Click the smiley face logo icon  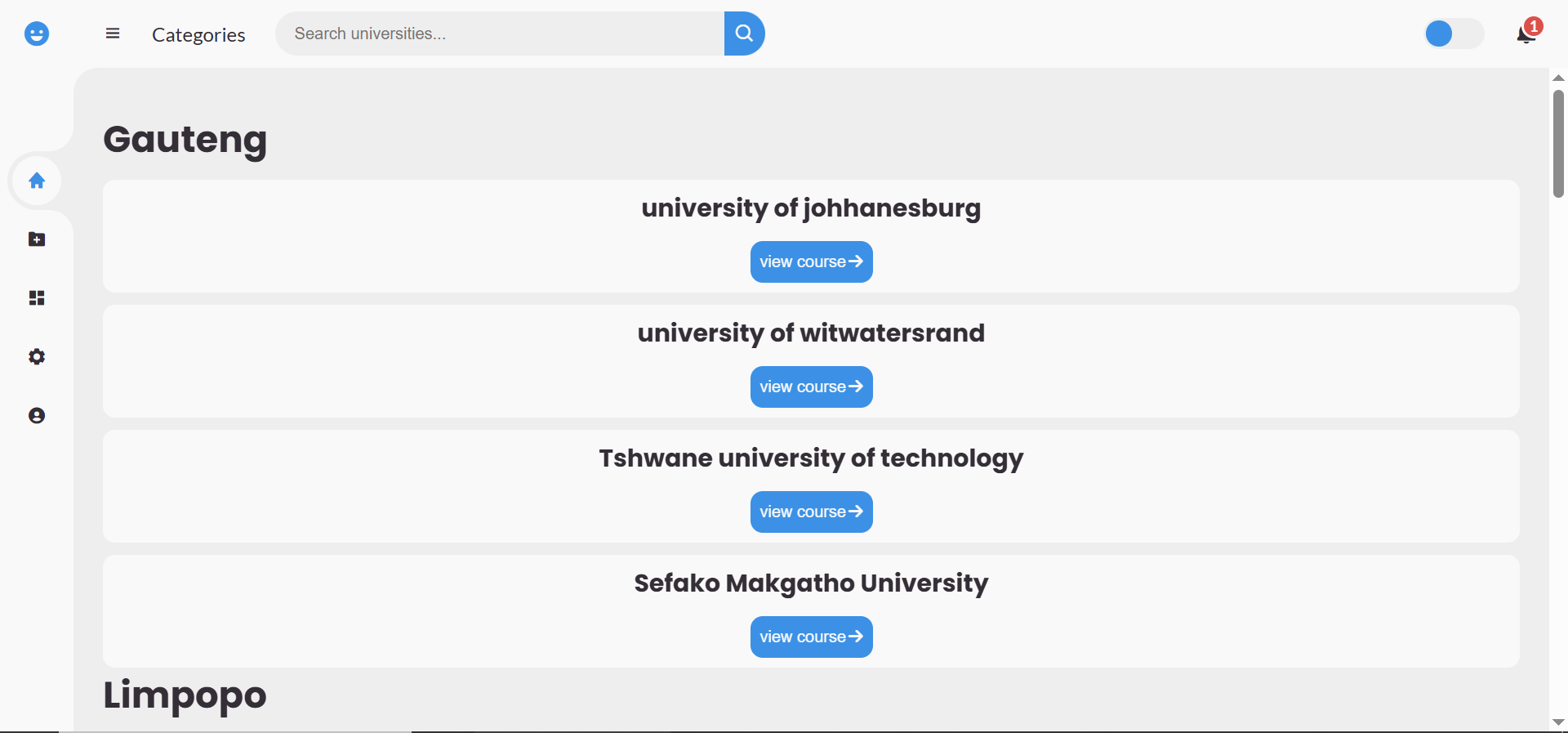tap(37, 34)
